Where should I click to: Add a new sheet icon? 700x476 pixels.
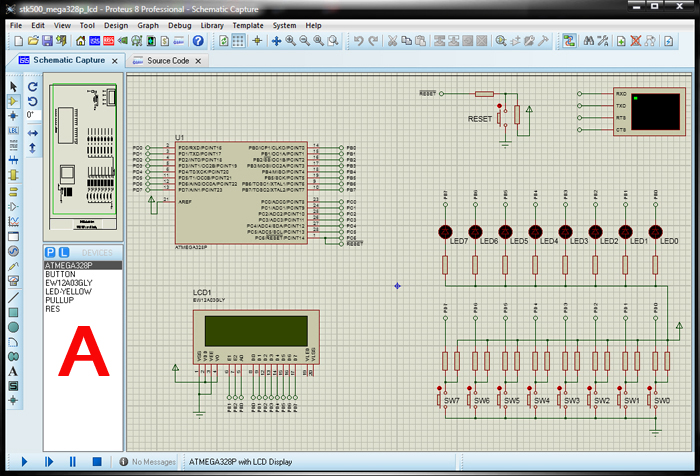[621, 41]
